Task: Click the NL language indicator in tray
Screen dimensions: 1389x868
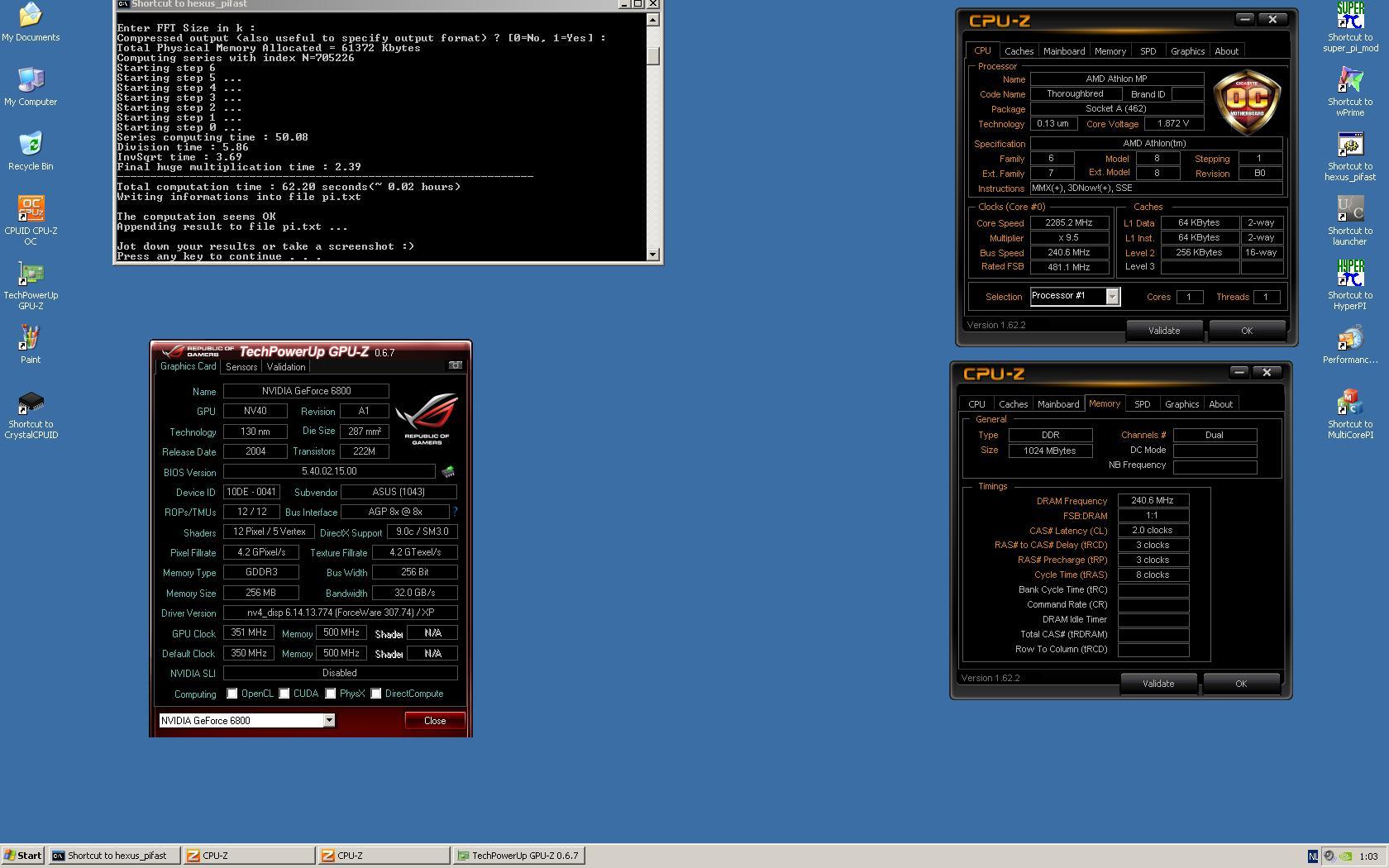Action: [1313, 856]
